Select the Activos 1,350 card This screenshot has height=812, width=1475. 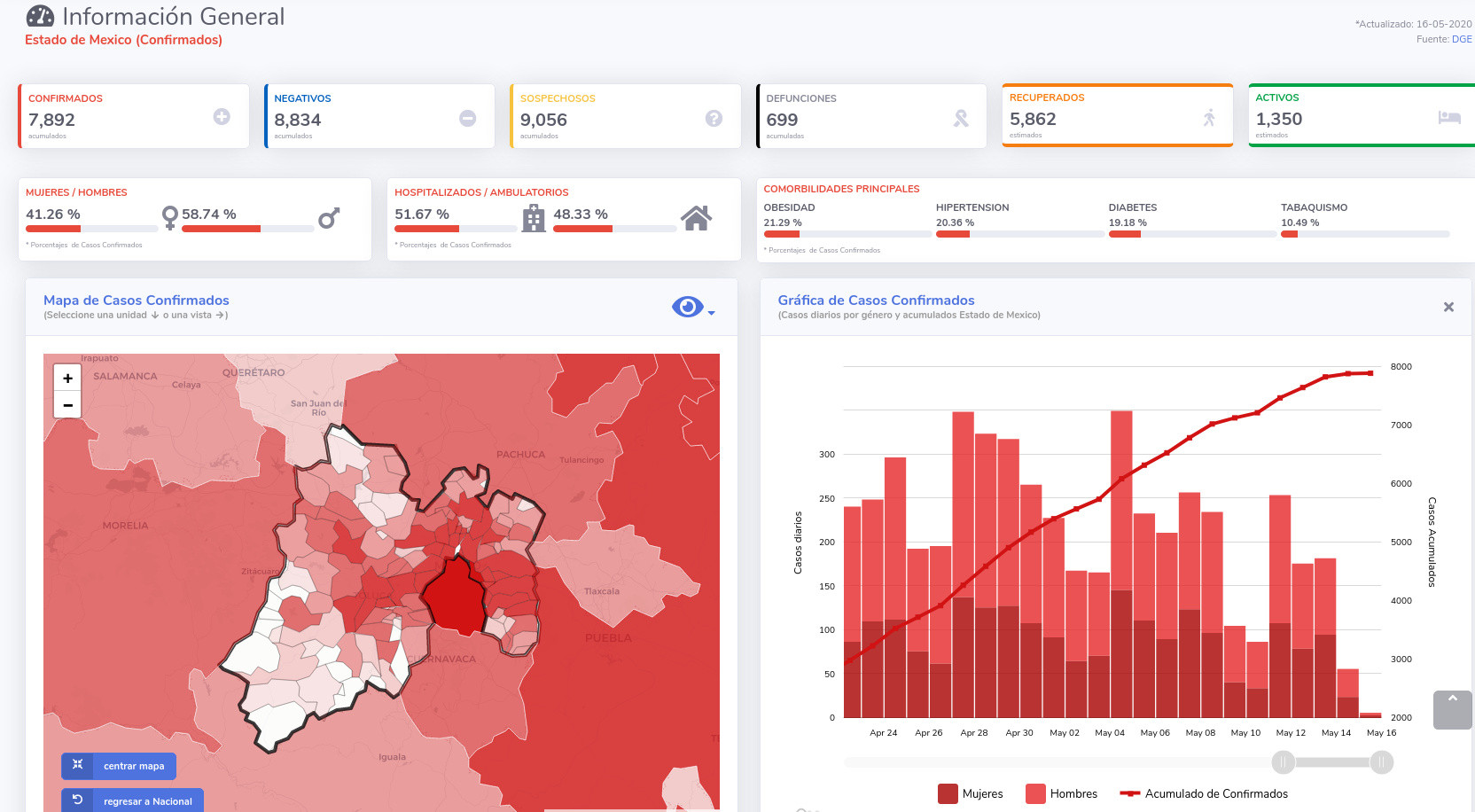(1362, 115)
